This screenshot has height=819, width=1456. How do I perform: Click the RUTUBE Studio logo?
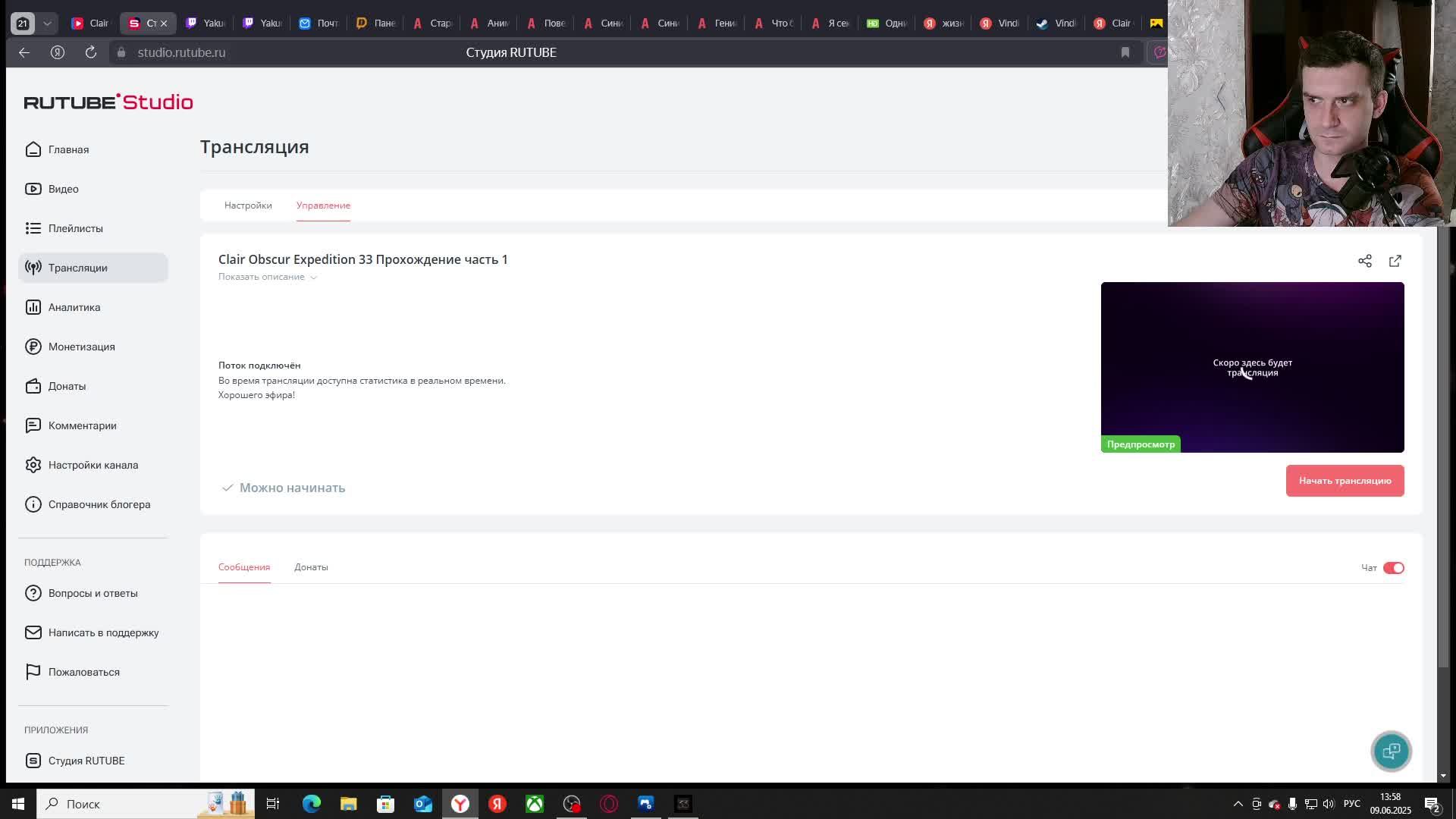click(x=108, y=102)
